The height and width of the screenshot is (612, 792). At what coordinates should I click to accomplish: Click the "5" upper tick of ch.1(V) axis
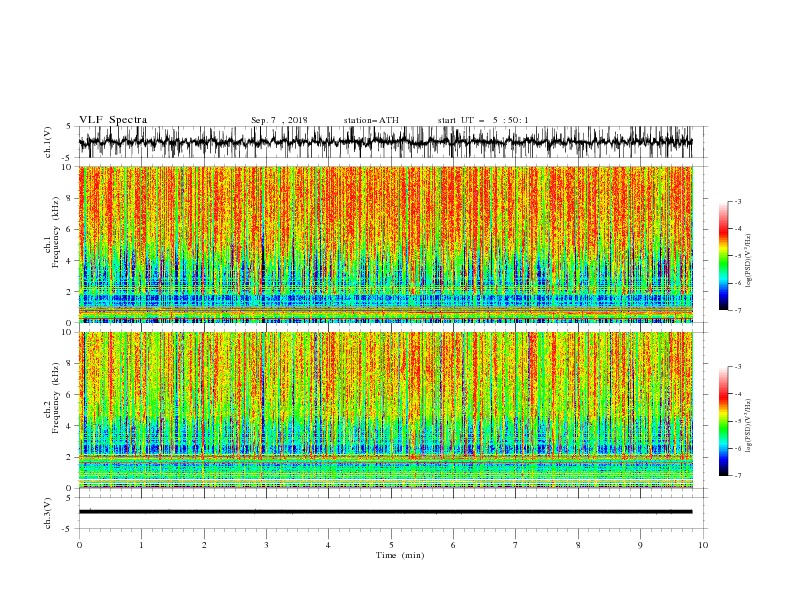pos(69,126)
